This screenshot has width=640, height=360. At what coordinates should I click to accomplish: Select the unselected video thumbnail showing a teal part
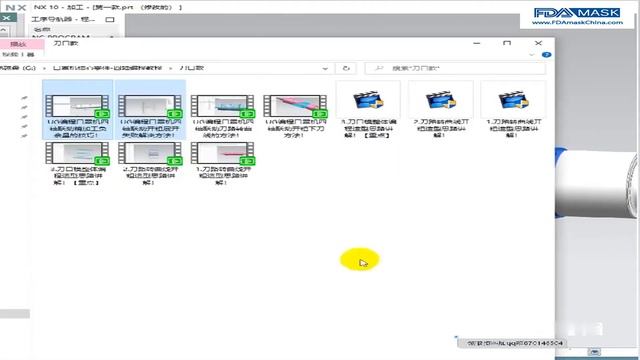222,106
